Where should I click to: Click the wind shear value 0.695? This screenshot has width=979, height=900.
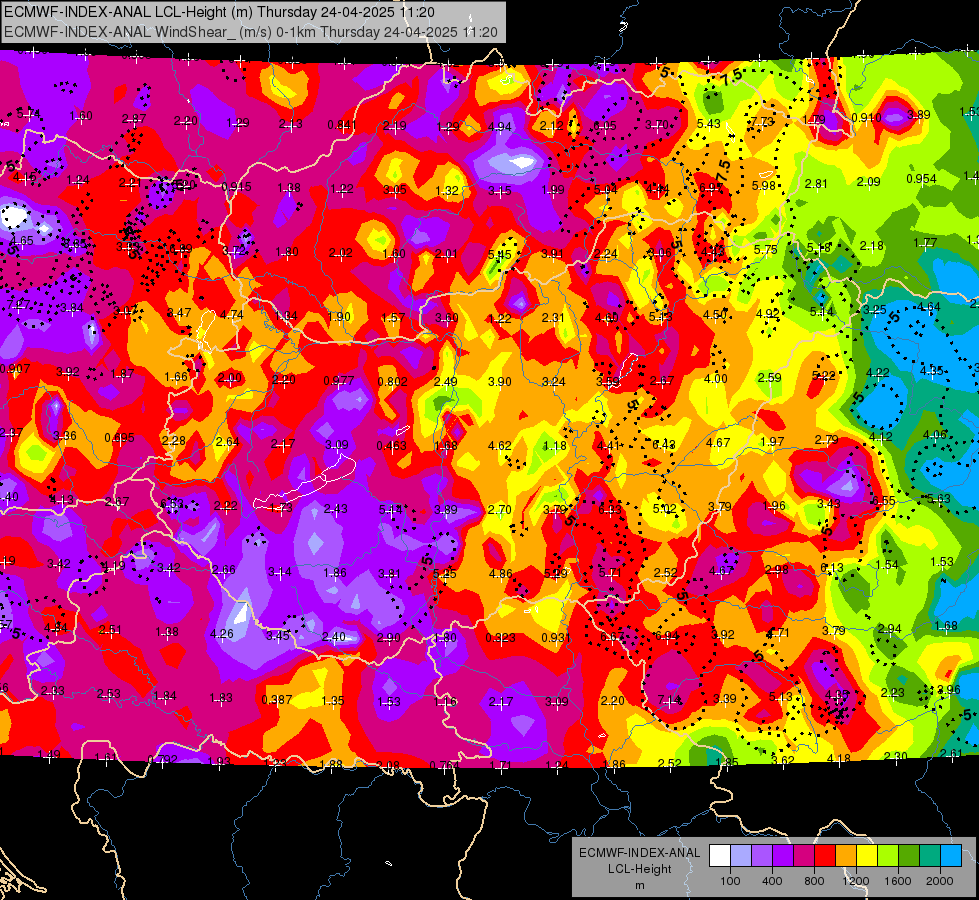(119, 437)
